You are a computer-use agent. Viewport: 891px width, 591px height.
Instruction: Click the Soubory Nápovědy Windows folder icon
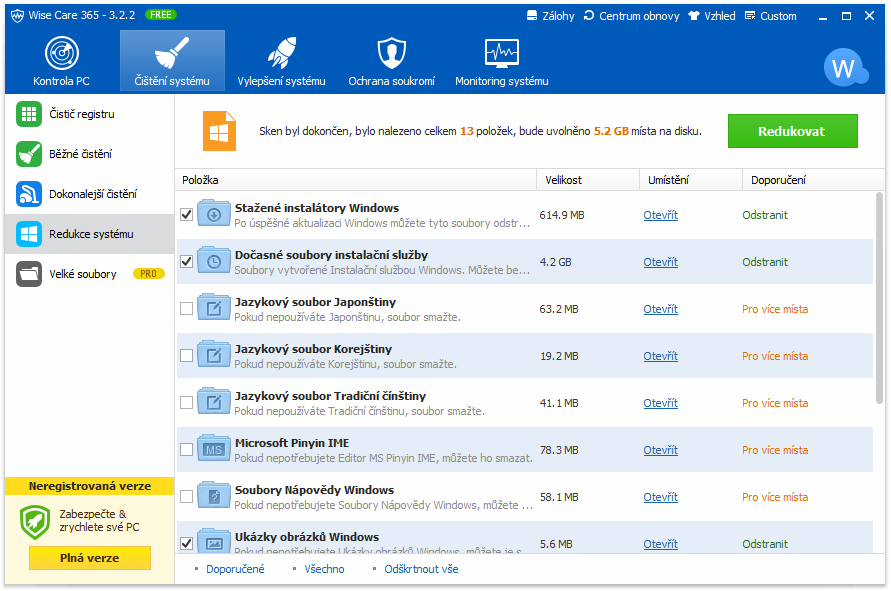click(214, 497)
